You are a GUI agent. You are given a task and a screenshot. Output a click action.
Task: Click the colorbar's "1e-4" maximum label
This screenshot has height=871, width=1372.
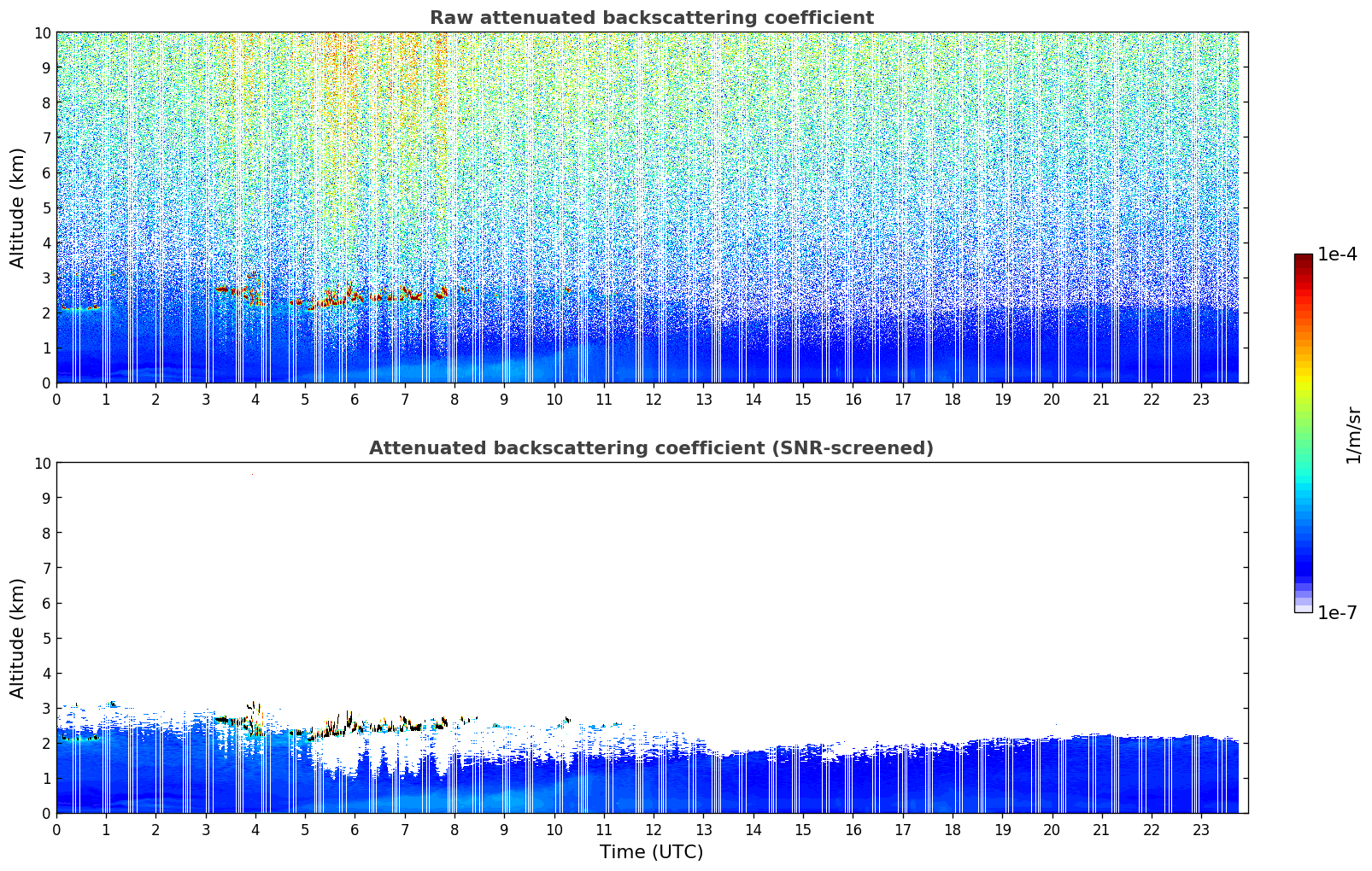(1337, 254)
